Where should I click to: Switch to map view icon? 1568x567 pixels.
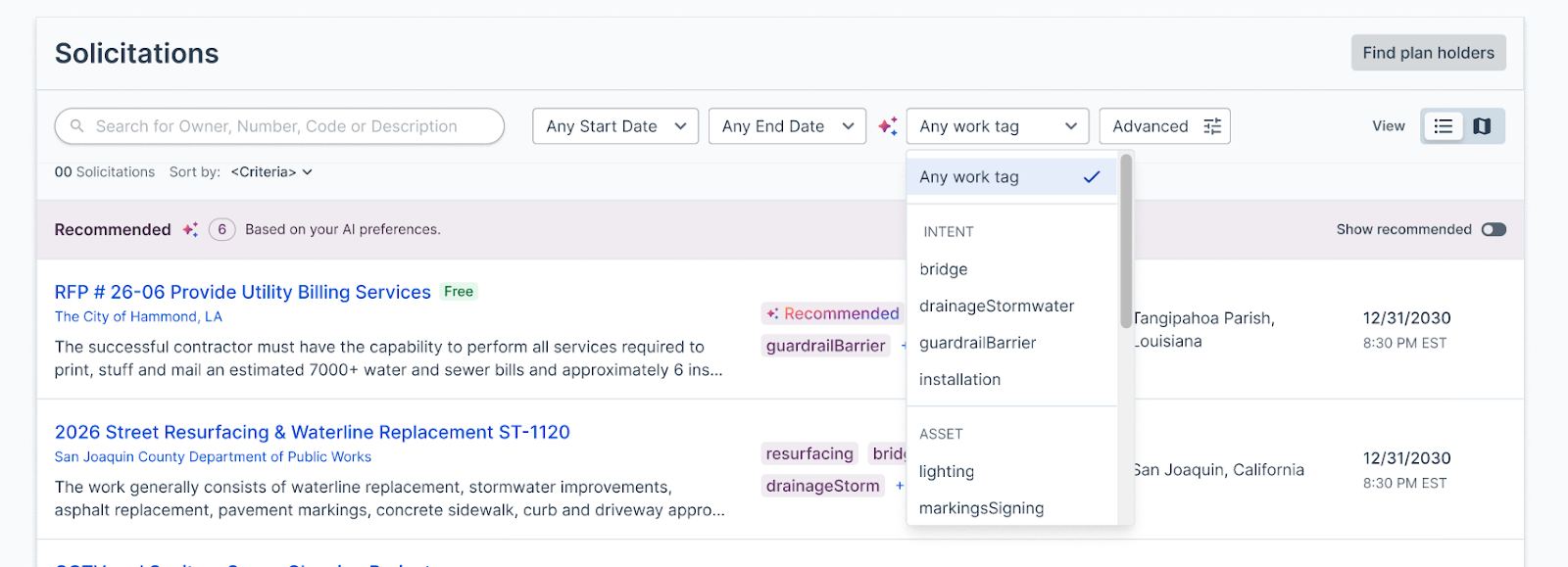(1483, 126)
